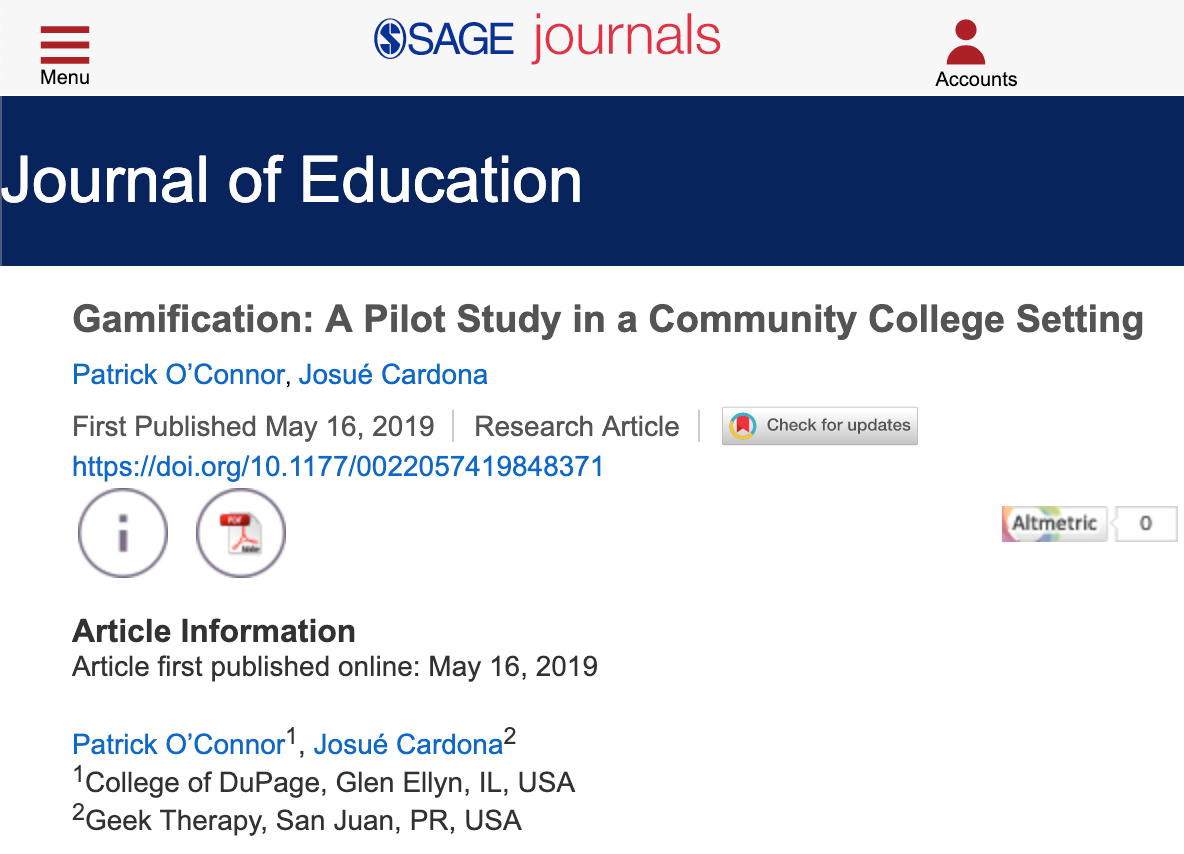The image size is (1184, 854).
Task: Open the article information icon
Action: pos(123,533)
